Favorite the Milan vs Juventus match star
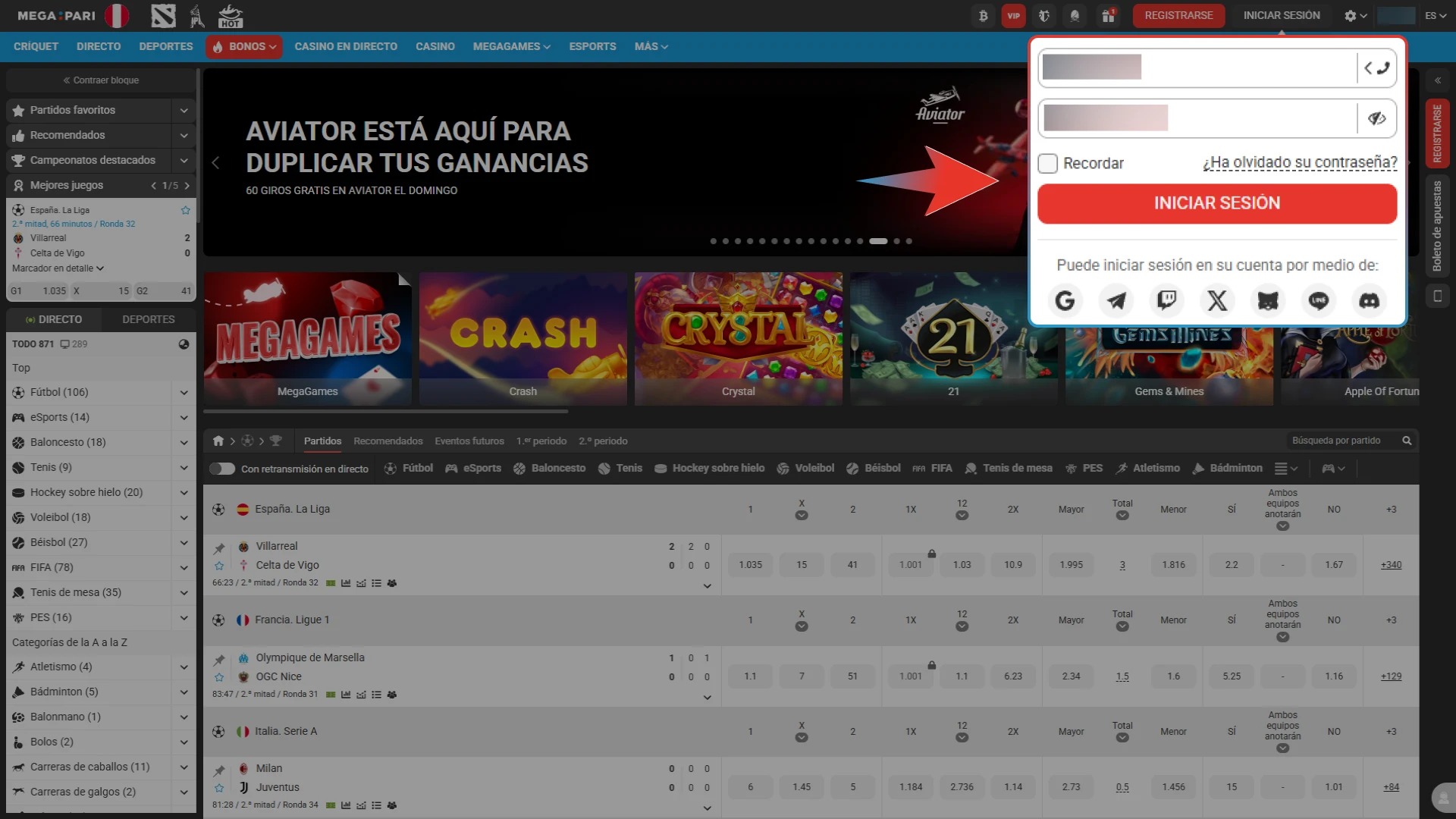1456x819 pixels. (x=219, y=788)
